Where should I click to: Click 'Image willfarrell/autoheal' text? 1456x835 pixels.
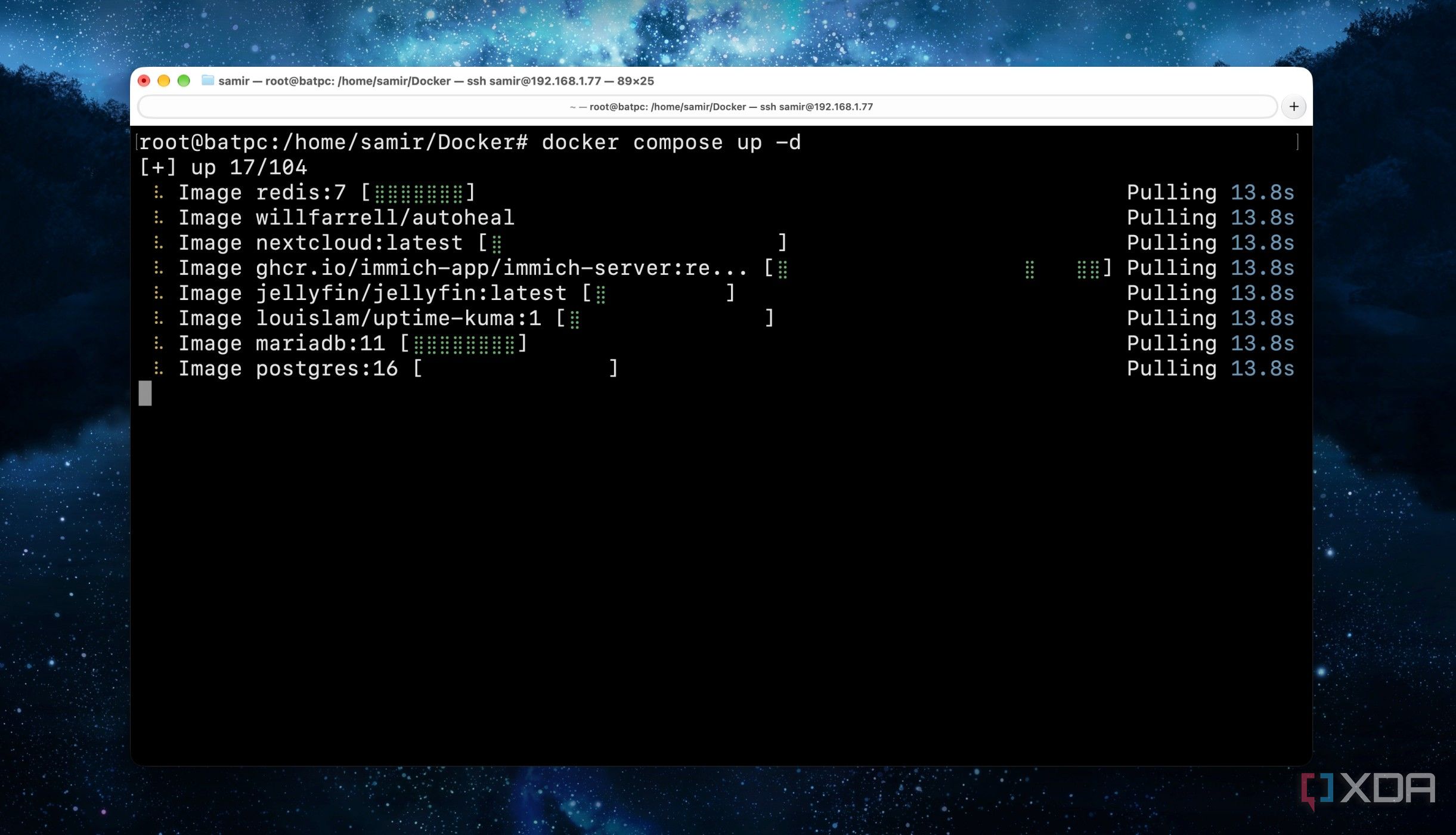(346, 217)
